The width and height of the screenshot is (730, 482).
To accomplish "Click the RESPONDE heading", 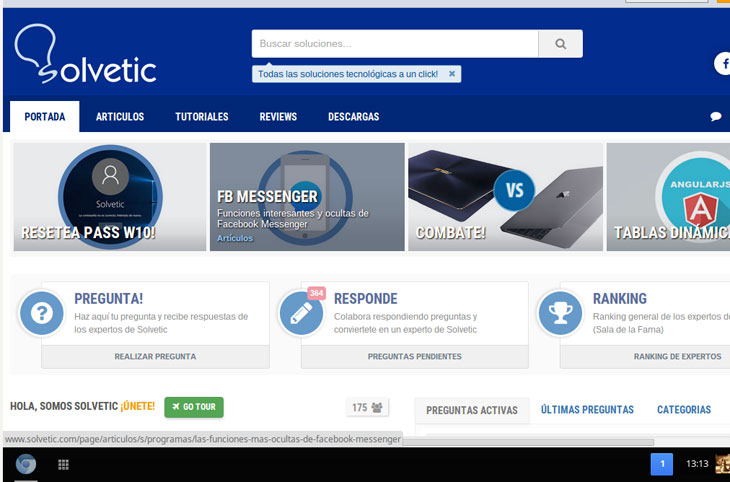I will click(365, 299).
